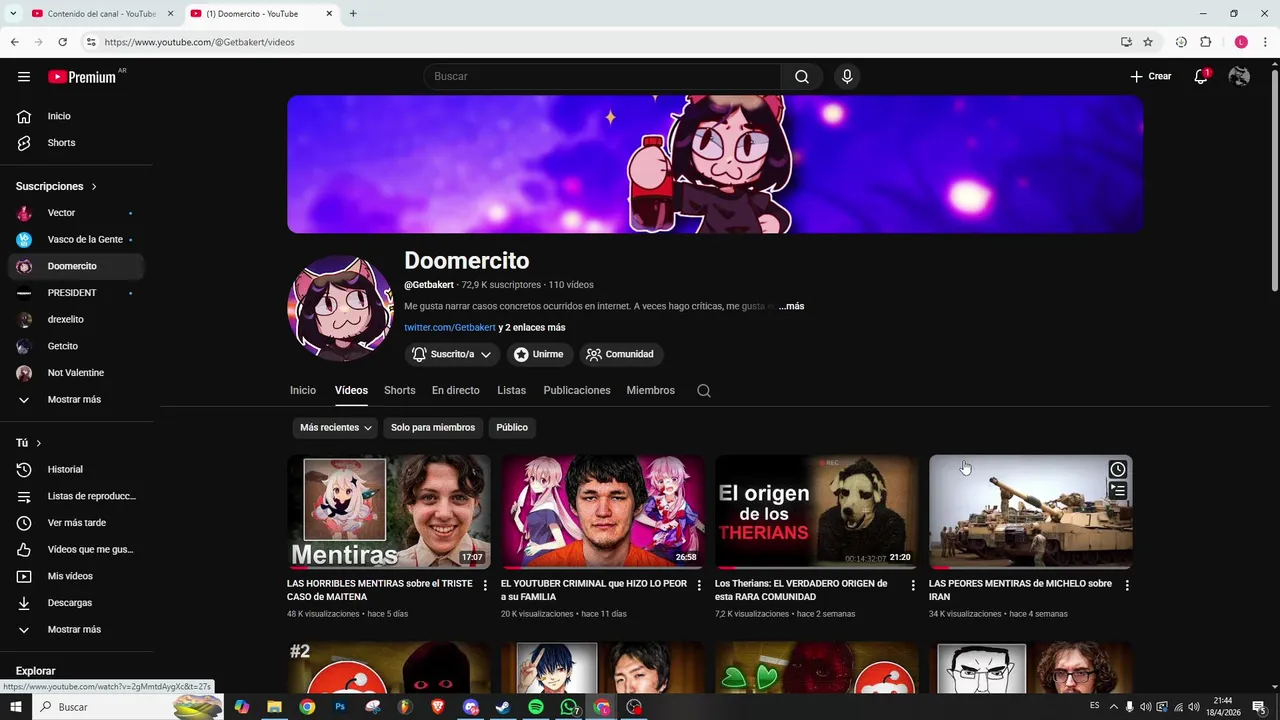The height and width of the screenshot is (720, 1280).
Task: Filter videos by Público chip
Action: click(512, 428)
